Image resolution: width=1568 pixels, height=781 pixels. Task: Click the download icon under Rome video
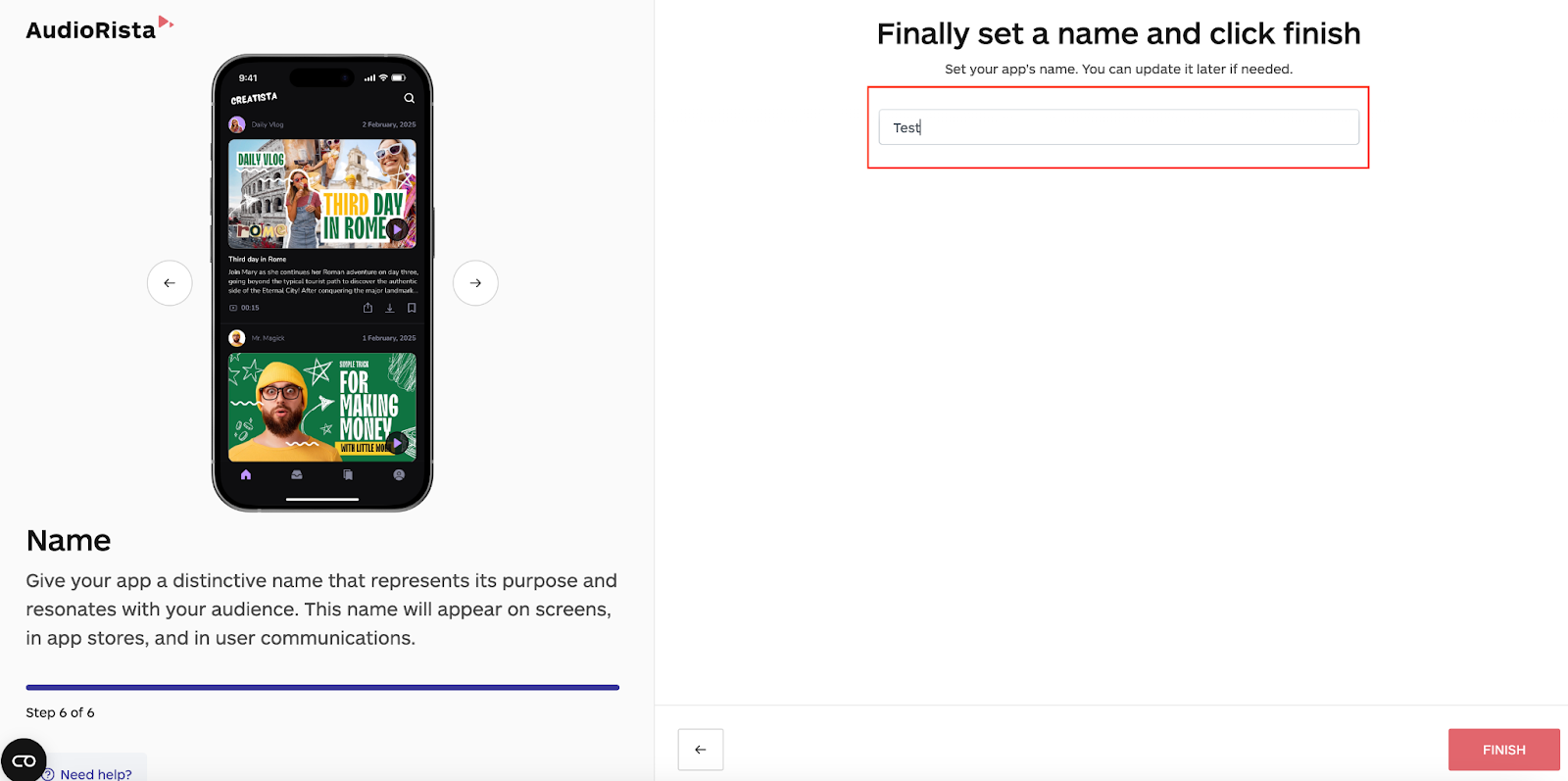pyautogui.click(x=389, y=308)
